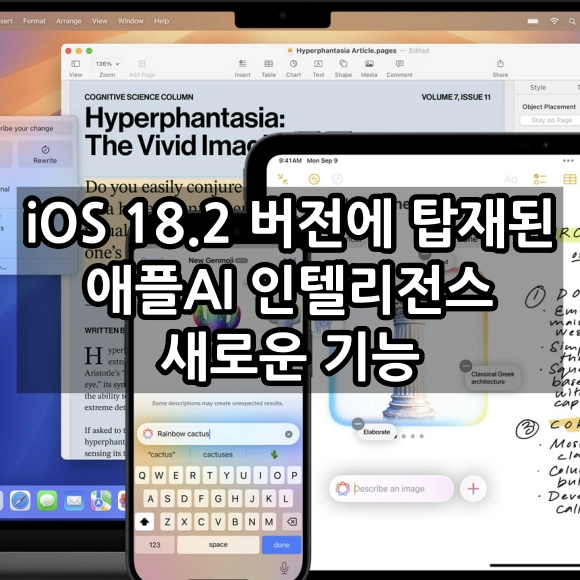Click the table icon in iPad Notes
This screenshot has height=580, width=580.
tap(570, 179)
